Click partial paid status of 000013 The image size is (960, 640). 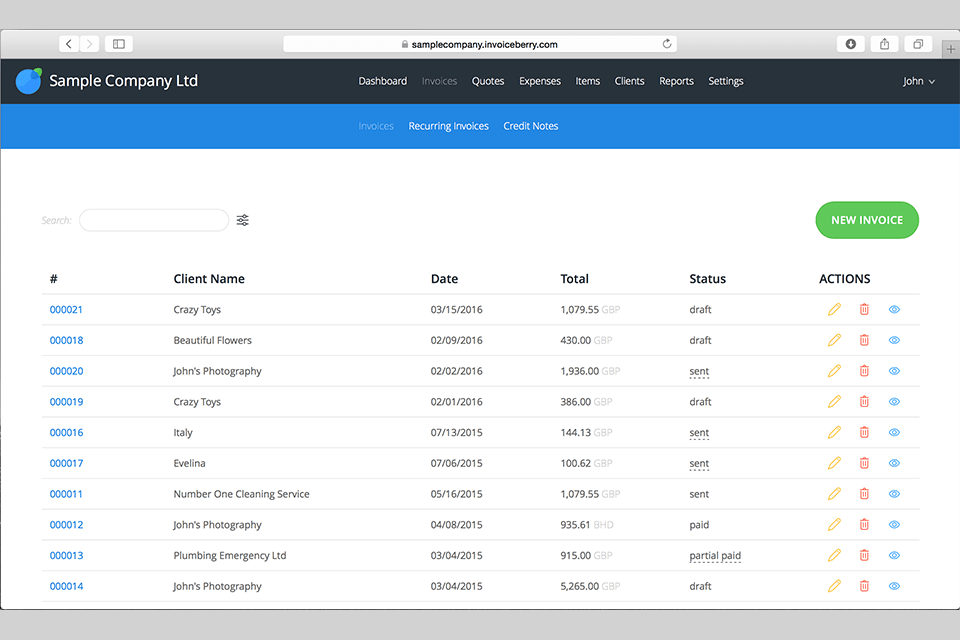point(715,555)
